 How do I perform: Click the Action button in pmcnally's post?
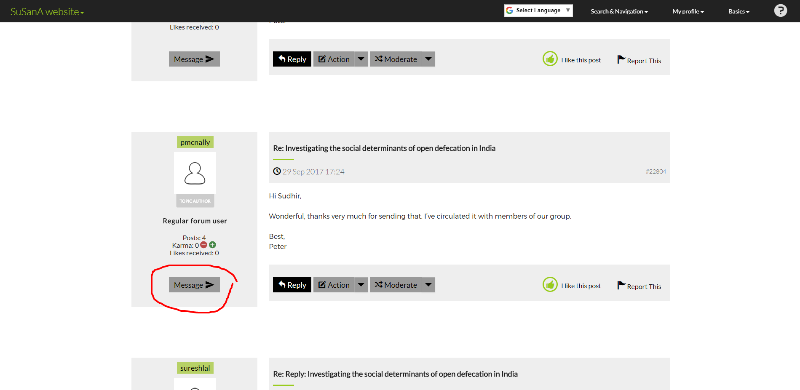click(334, 285)
